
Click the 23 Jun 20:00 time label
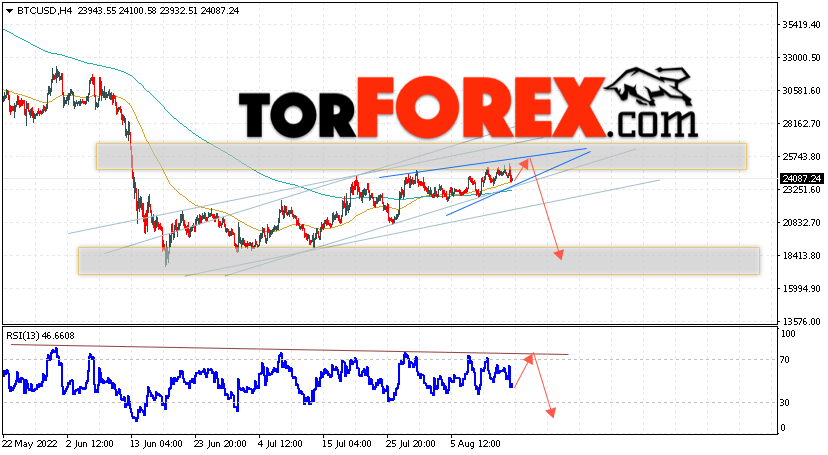pyautogui.click(x=220, y=444)
